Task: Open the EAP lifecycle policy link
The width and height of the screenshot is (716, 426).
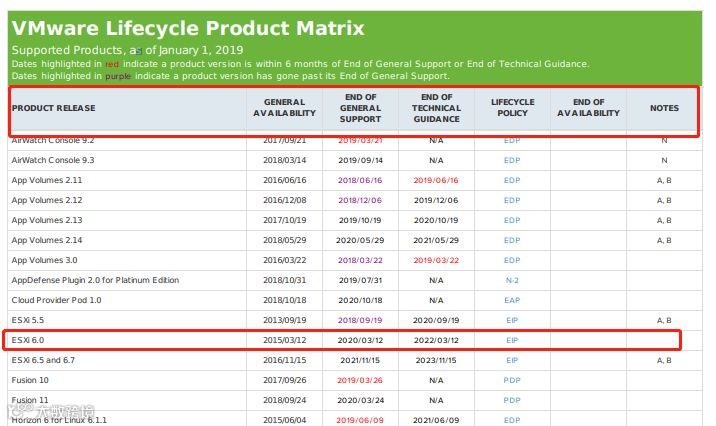Action: [512, 300]
